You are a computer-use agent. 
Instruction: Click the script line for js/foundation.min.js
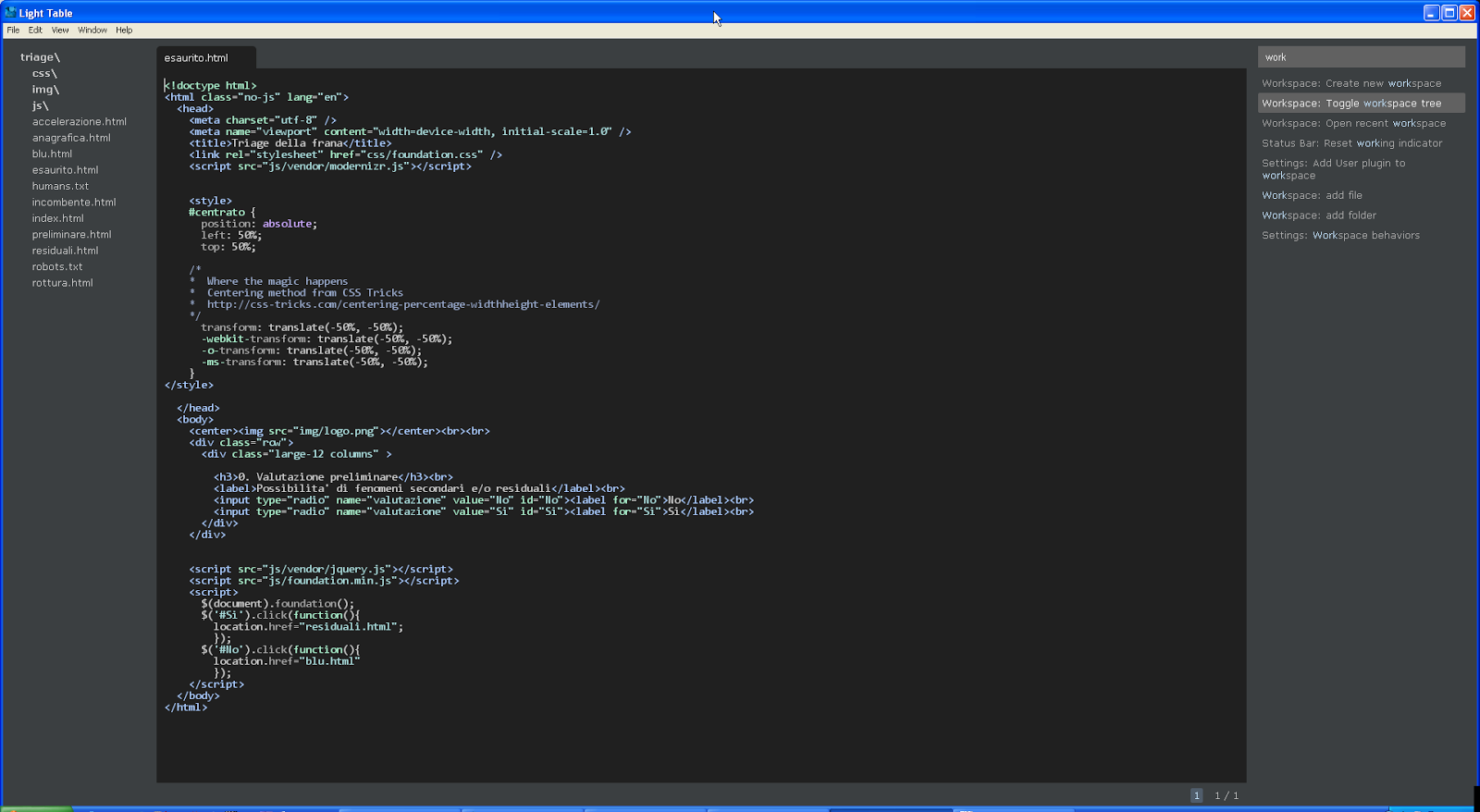coord(324,581)
